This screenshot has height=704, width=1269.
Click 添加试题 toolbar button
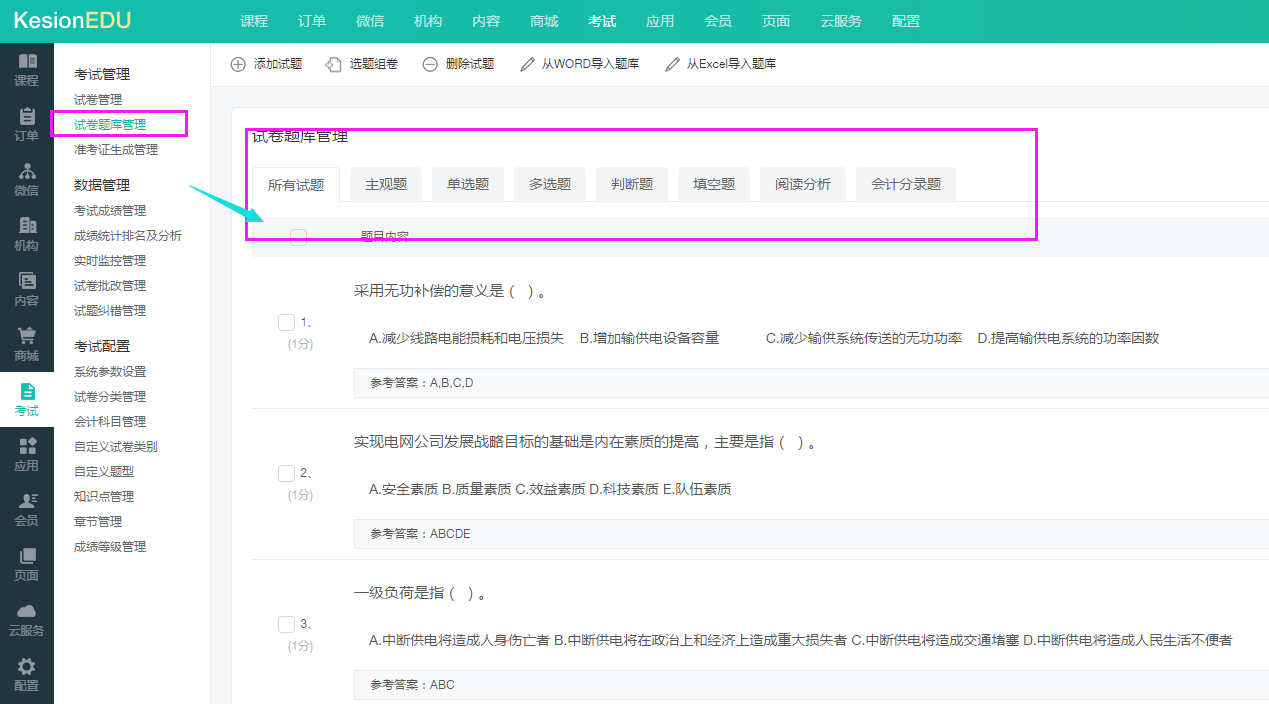coord(266,64)
